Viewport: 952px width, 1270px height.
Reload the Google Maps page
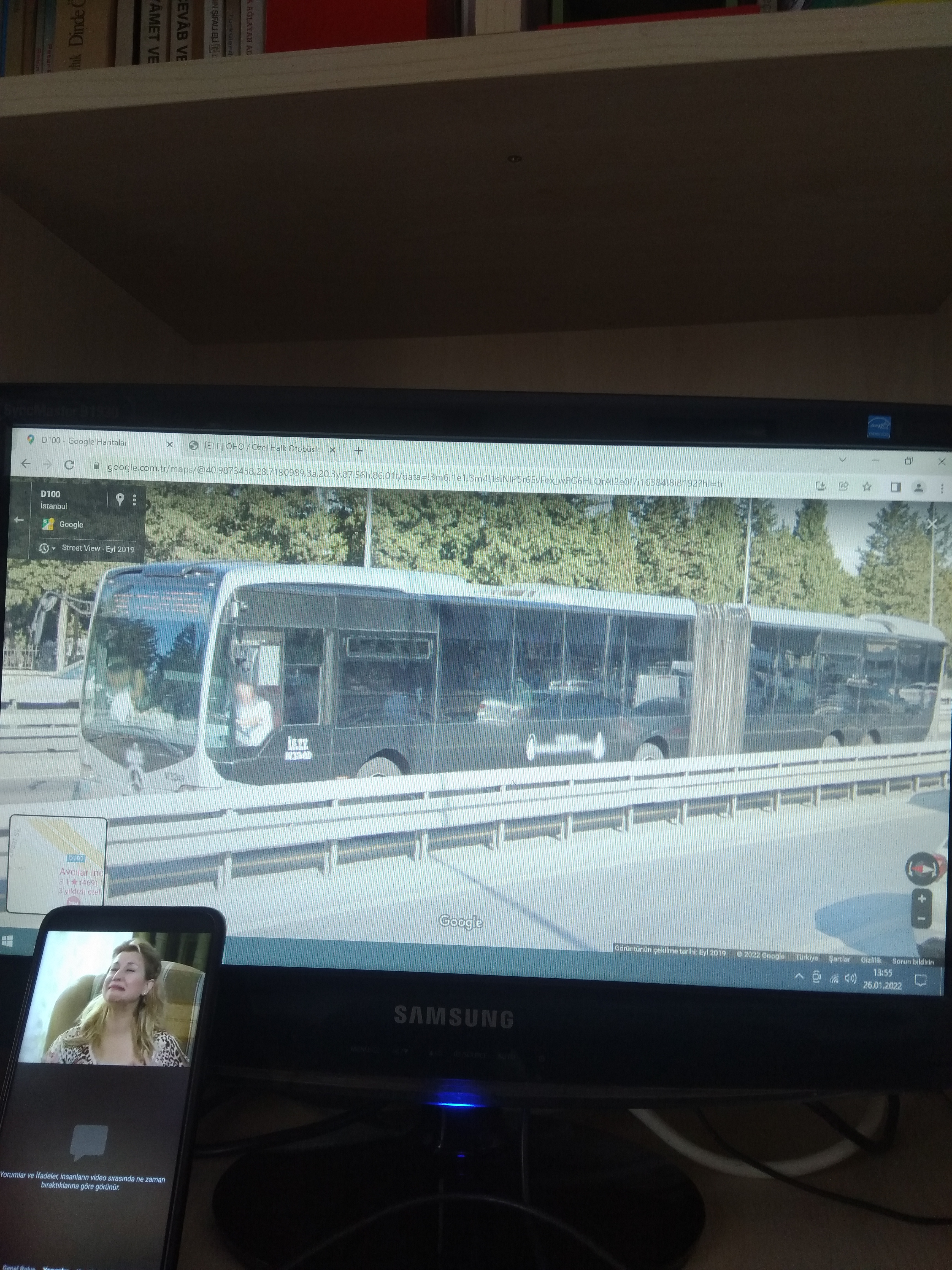(69, 464)
